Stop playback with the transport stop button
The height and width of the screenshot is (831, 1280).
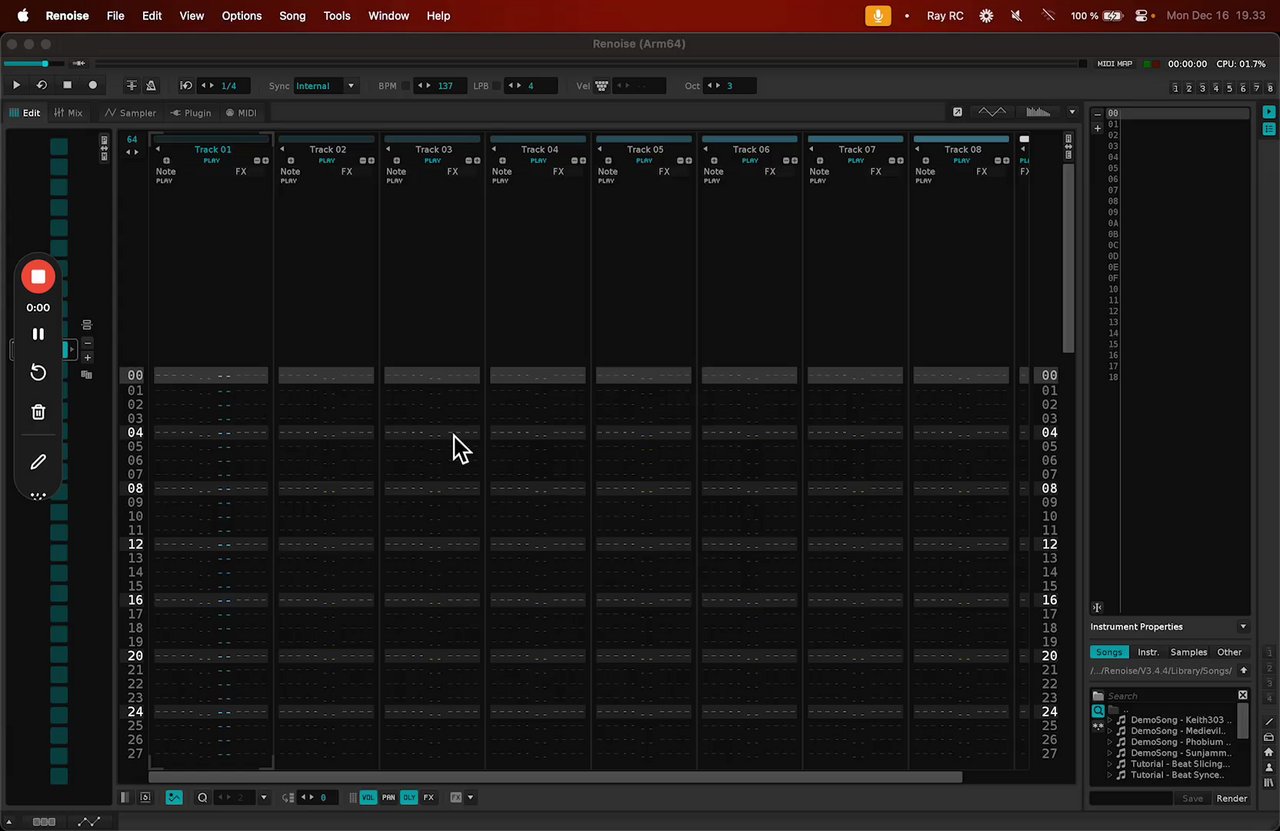[67, 86]
